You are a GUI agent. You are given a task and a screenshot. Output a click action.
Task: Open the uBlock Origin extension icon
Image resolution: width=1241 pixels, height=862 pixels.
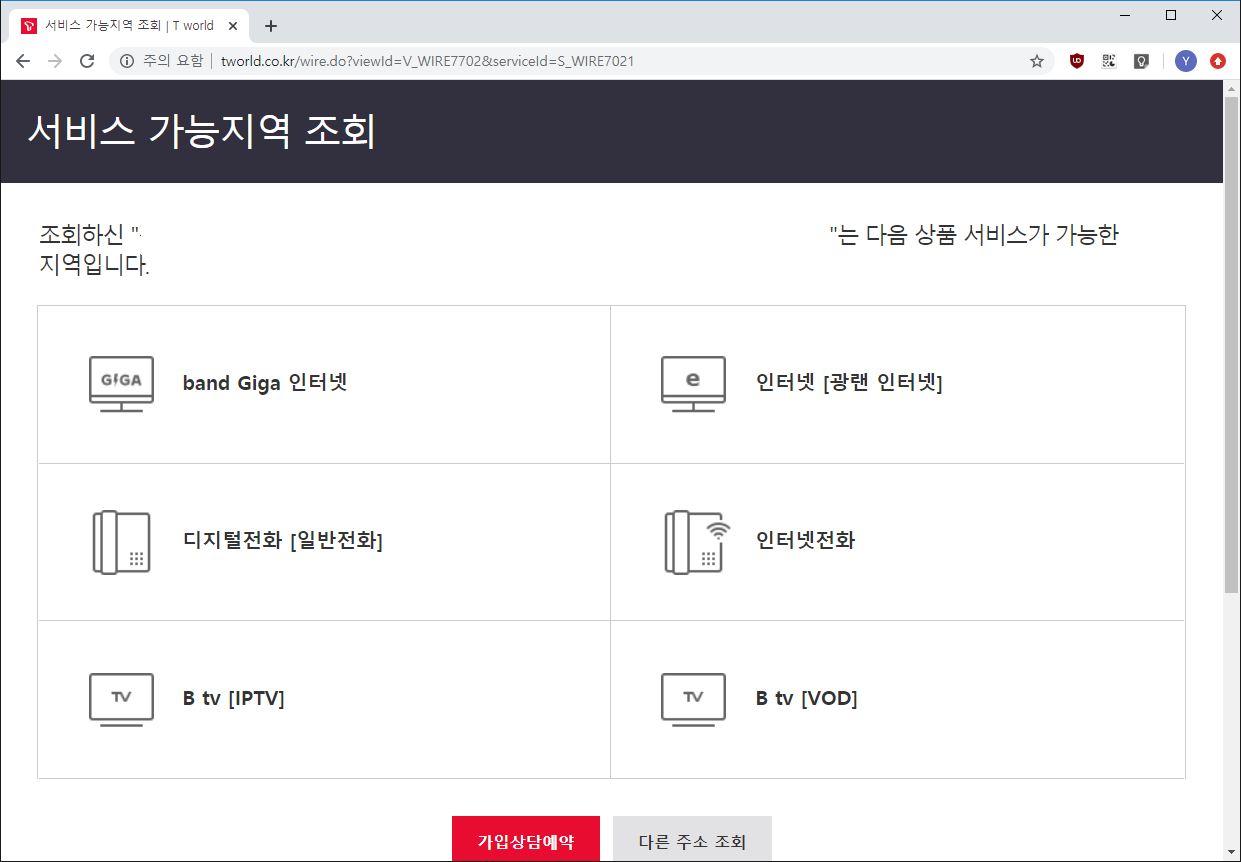point(1077,61)
